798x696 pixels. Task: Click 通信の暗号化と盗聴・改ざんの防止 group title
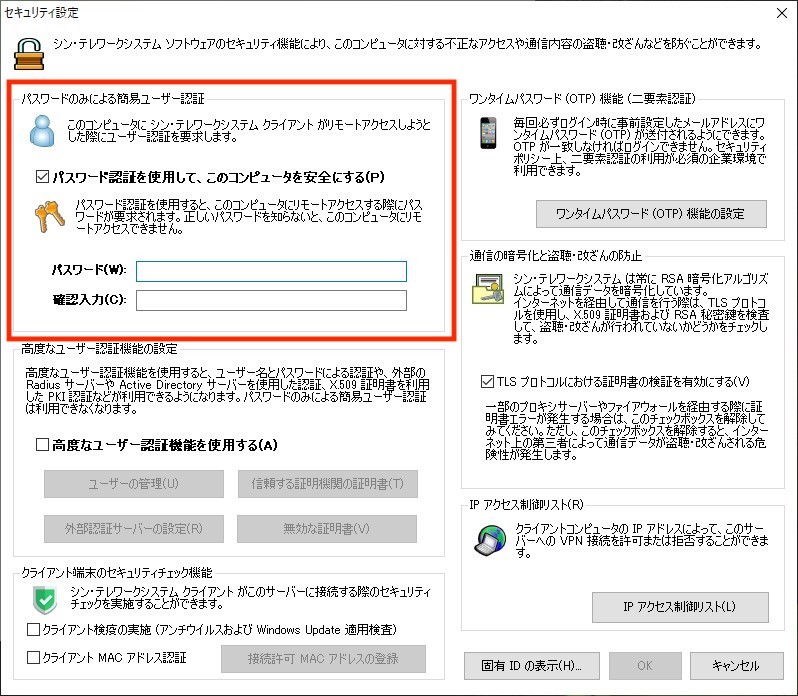(x=555, y=255)
